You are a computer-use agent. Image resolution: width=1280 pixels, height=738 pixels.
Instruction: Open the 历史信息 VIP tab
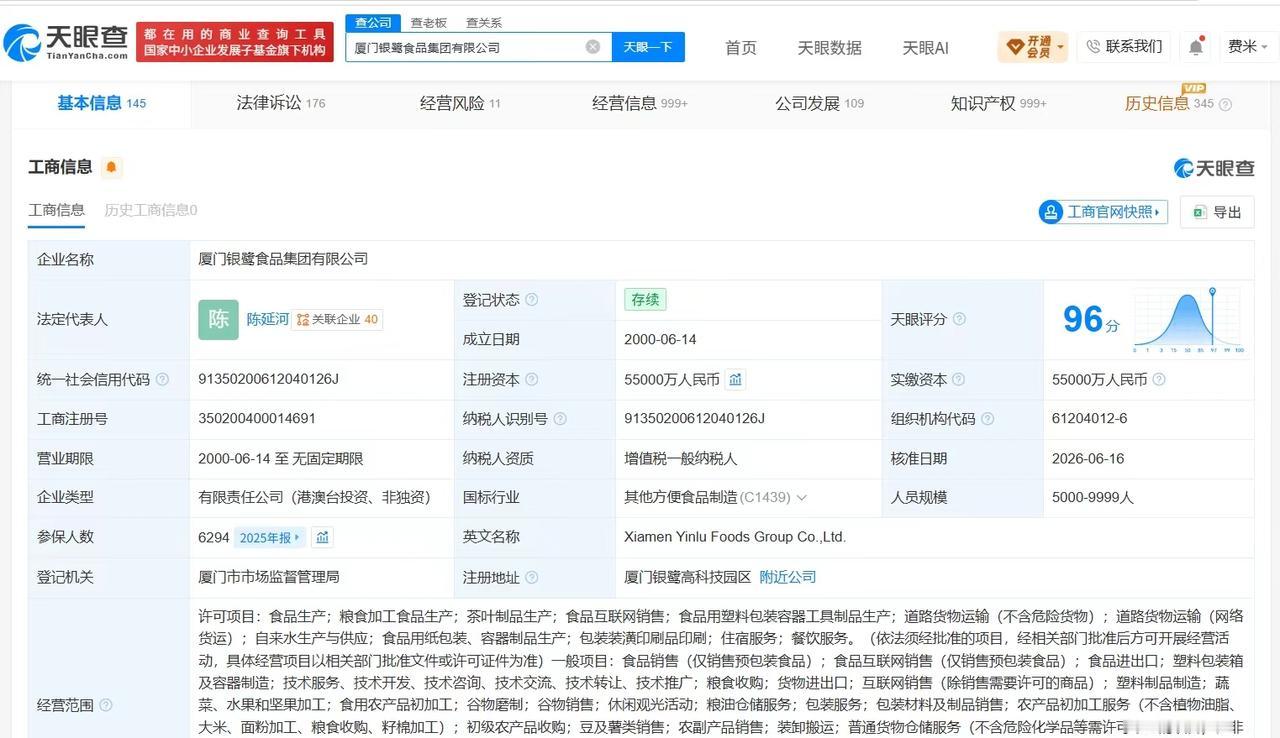1169,103
